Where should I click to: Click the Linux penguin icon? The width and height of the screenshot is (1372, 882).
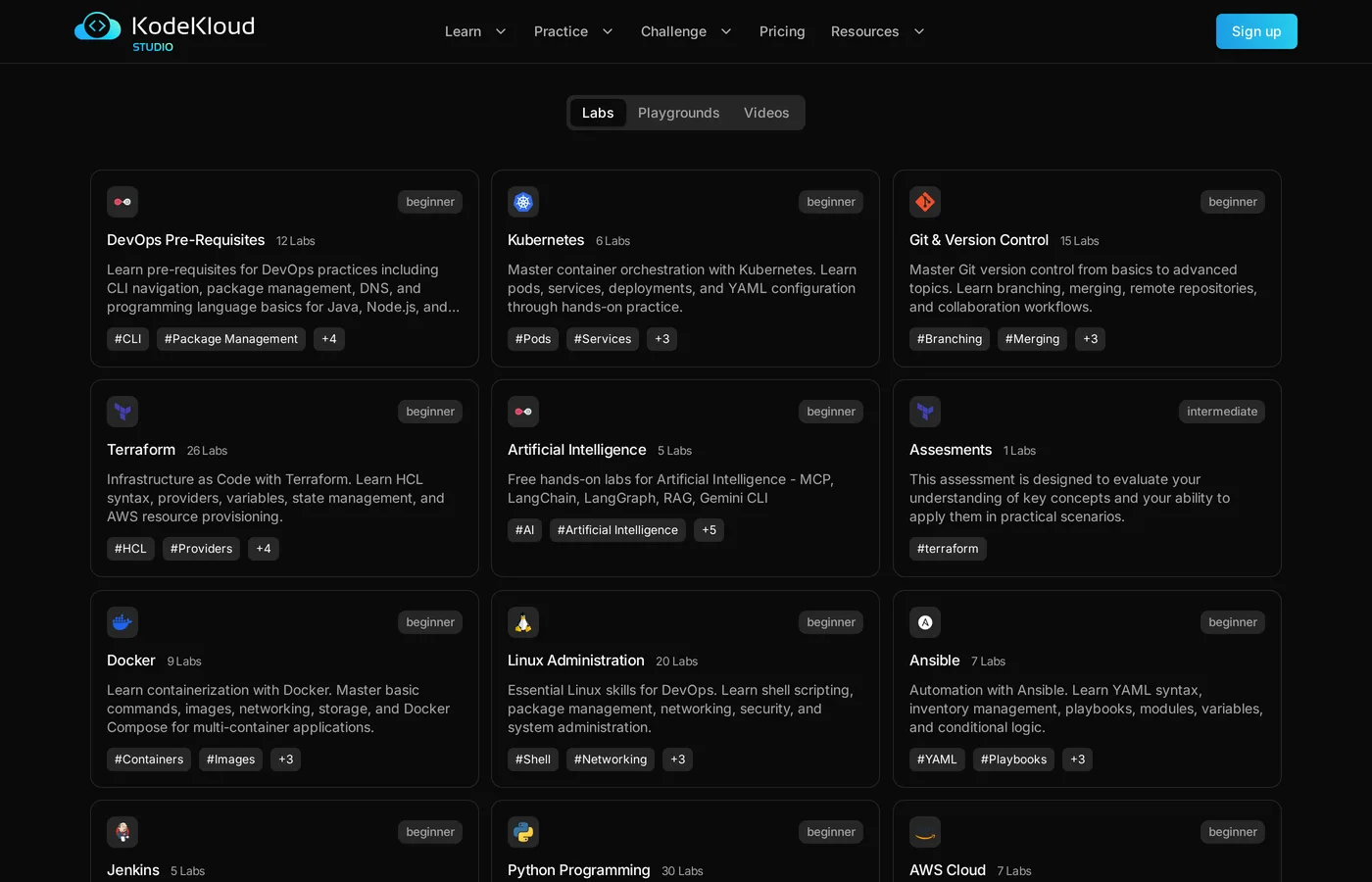tap(523, 622)
